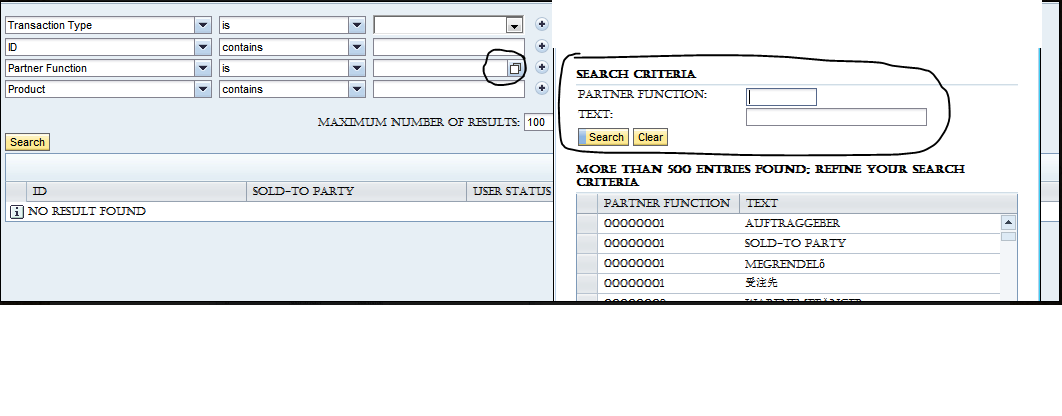Select row selector for Auftraggeber entry

coord(587,224)
